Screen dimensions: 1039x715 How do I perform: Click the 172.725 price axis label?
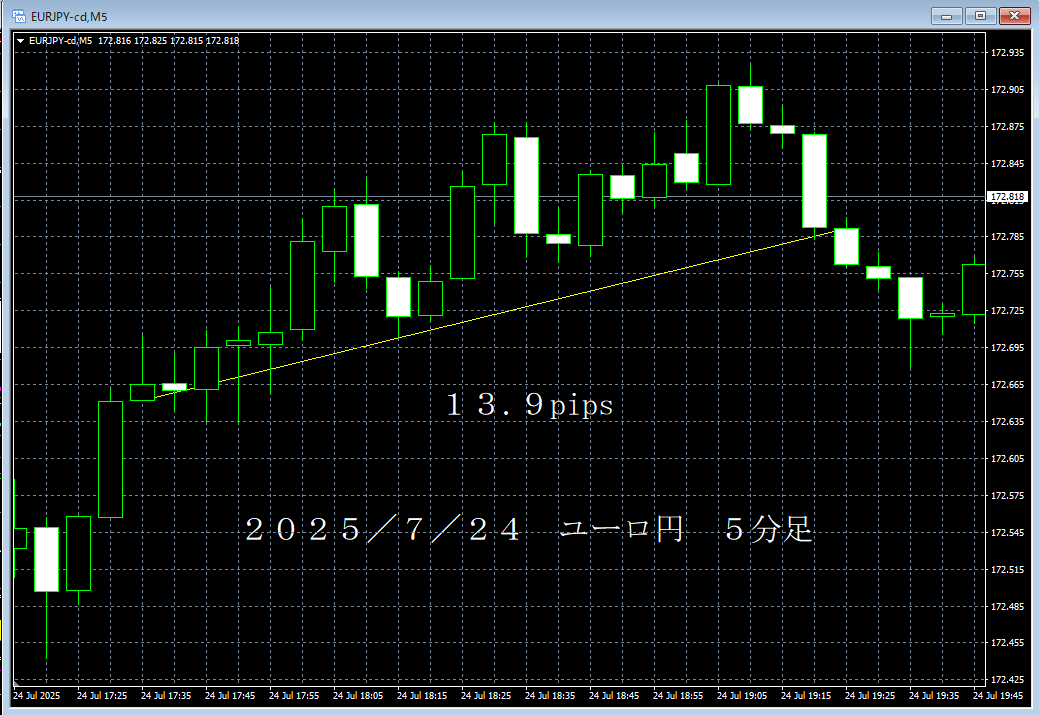(x=1007, y=311)
